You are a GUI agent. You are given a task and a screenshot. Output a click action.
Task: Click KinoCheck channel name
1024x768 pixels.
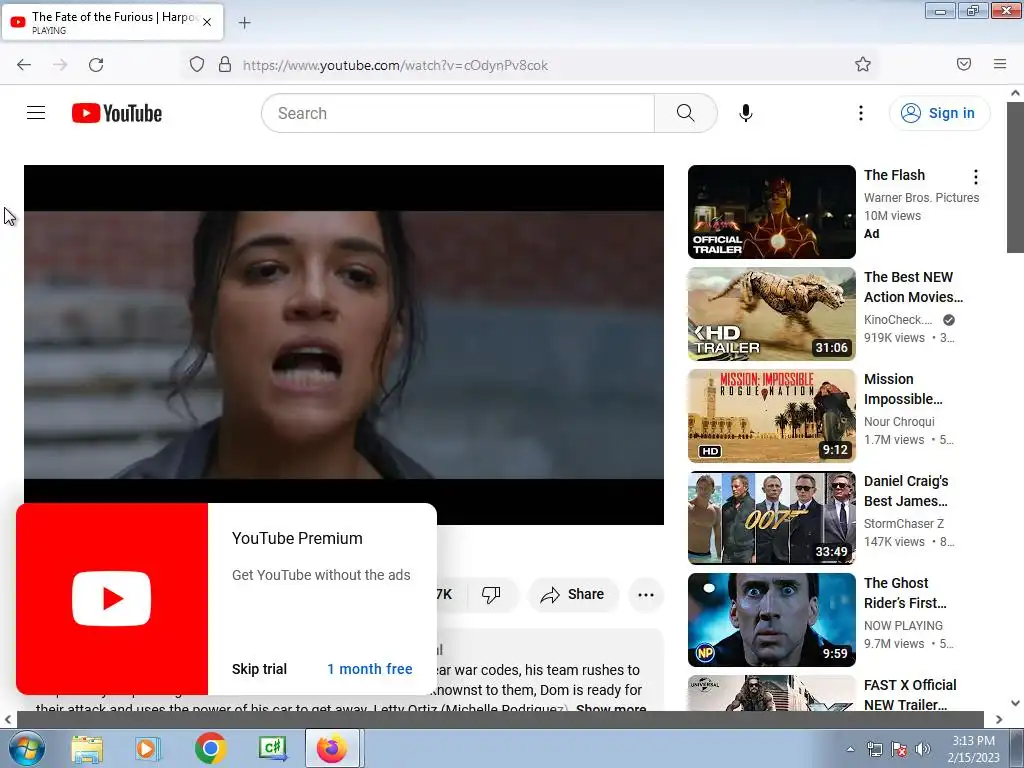pyautogui.click(x=897, y=319)
